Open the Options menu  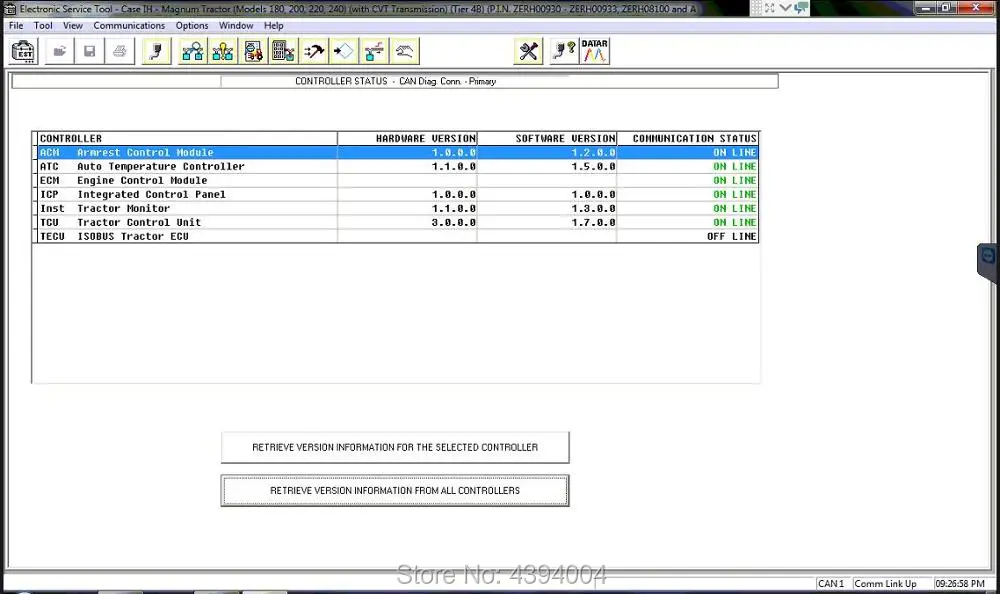coord(192,26)
